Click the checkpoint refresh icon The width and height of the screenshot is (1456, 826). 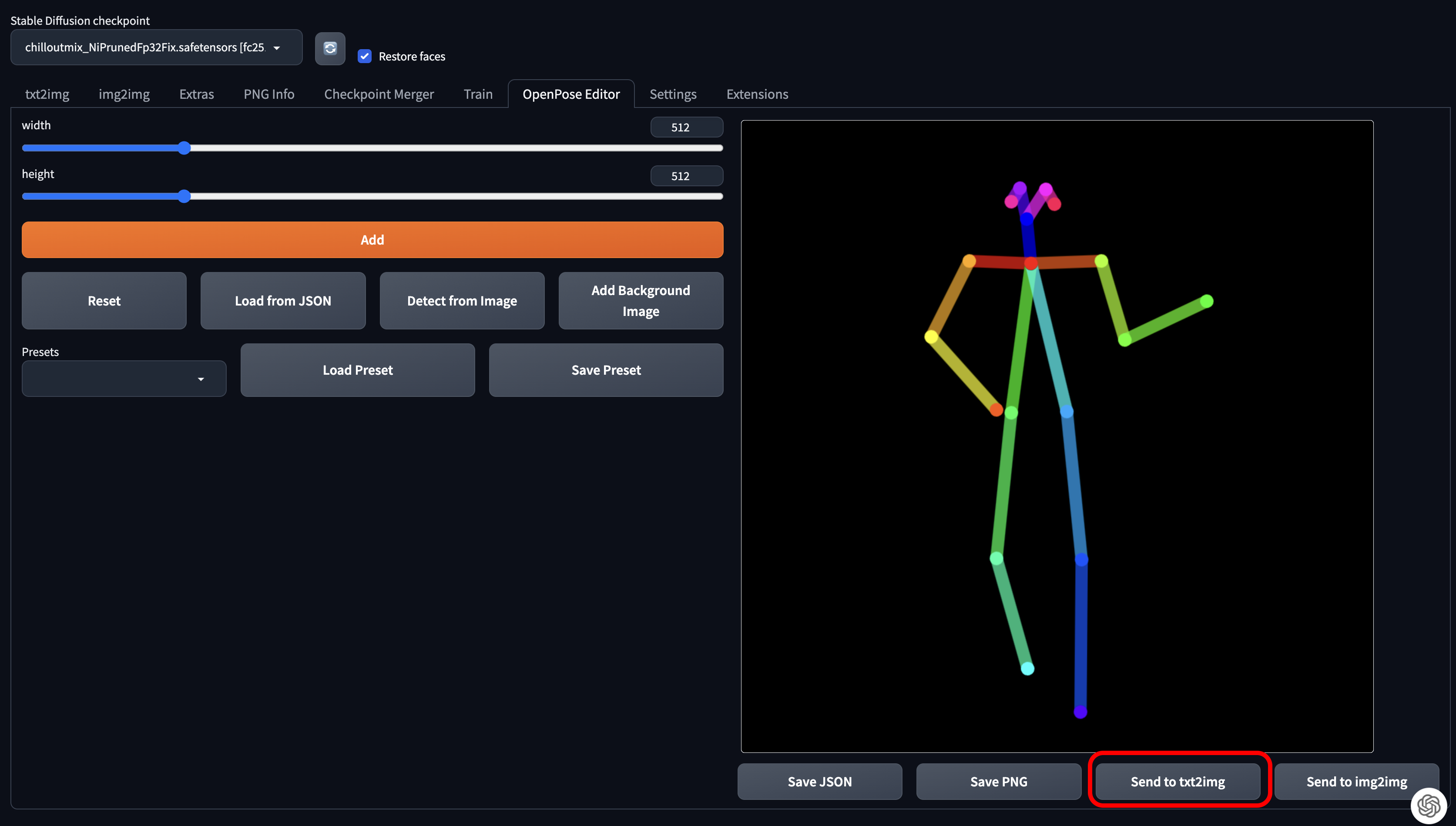pyautogui.click(x=329, y=48)
